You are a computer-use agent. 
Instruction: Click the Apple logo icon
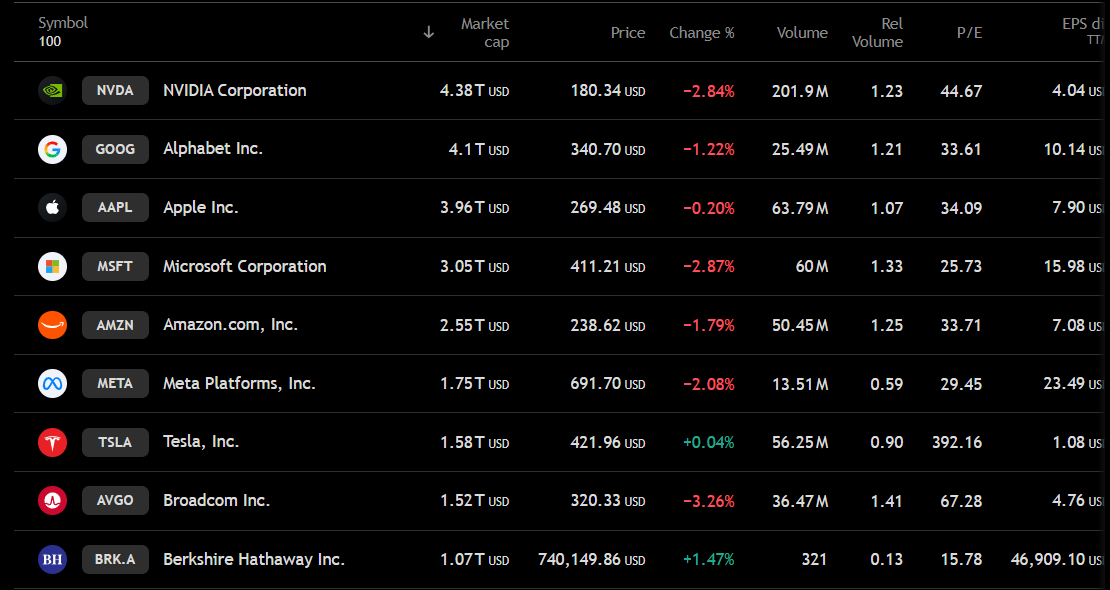click(52, 208)
